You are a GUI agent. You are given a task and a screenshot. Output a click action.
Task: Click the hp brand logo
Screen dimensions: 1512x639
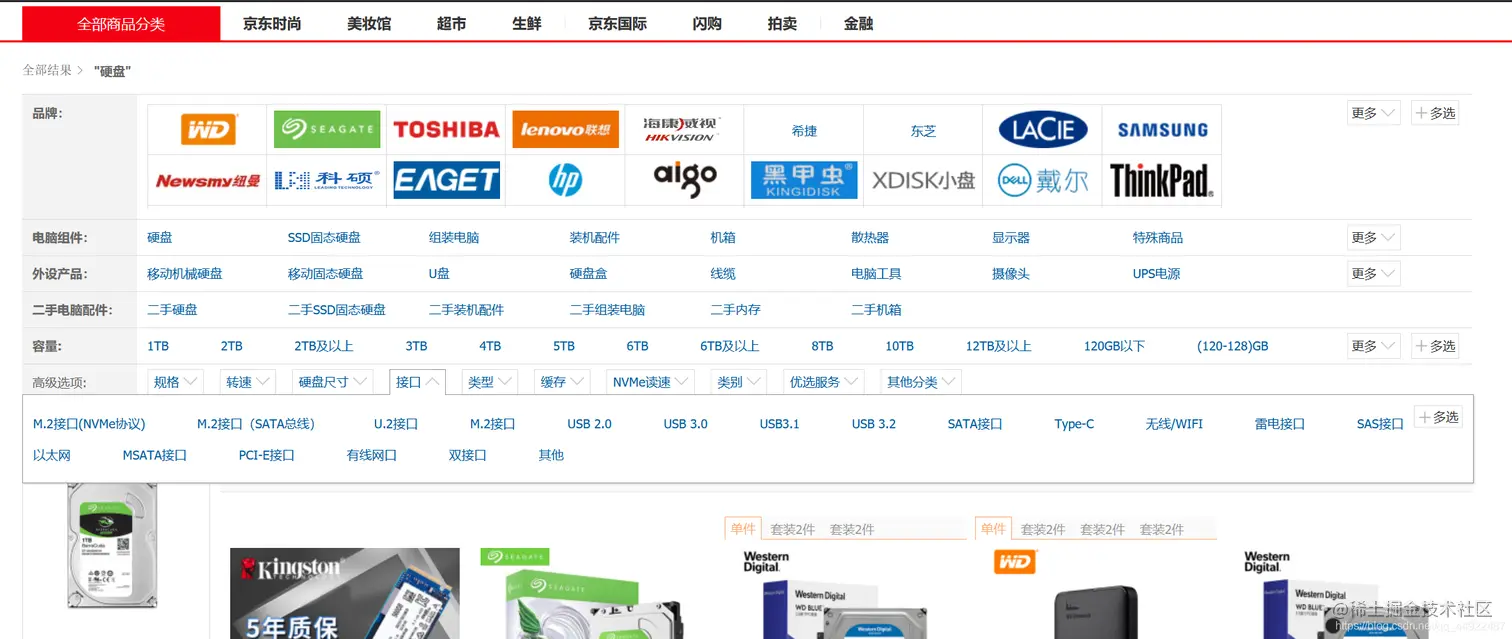[565, 181]
